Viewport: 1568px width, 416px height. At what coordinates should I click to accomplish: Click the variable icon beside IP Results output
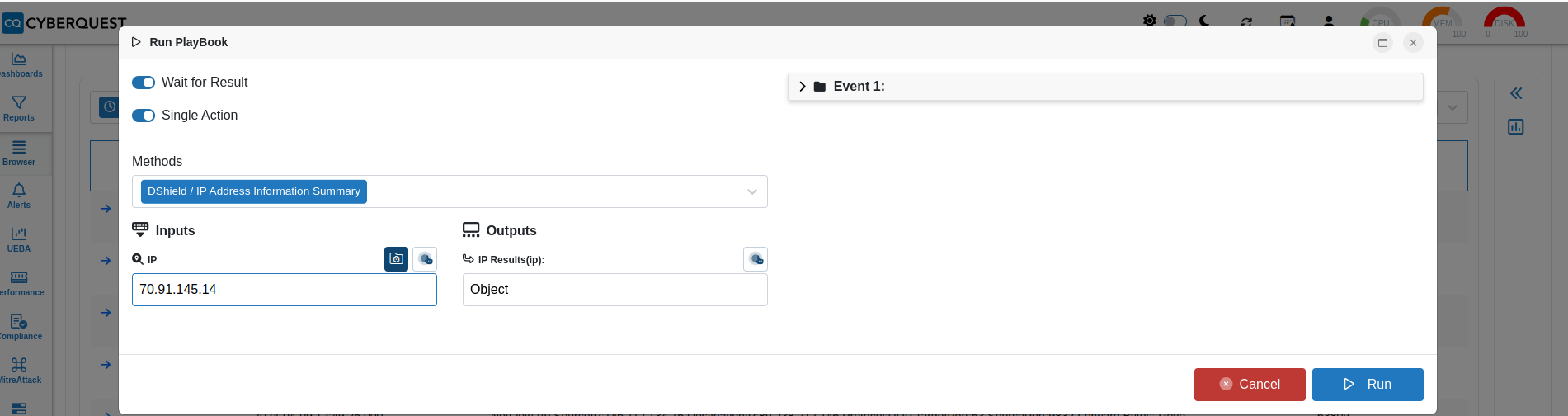[x=756, y=259]
